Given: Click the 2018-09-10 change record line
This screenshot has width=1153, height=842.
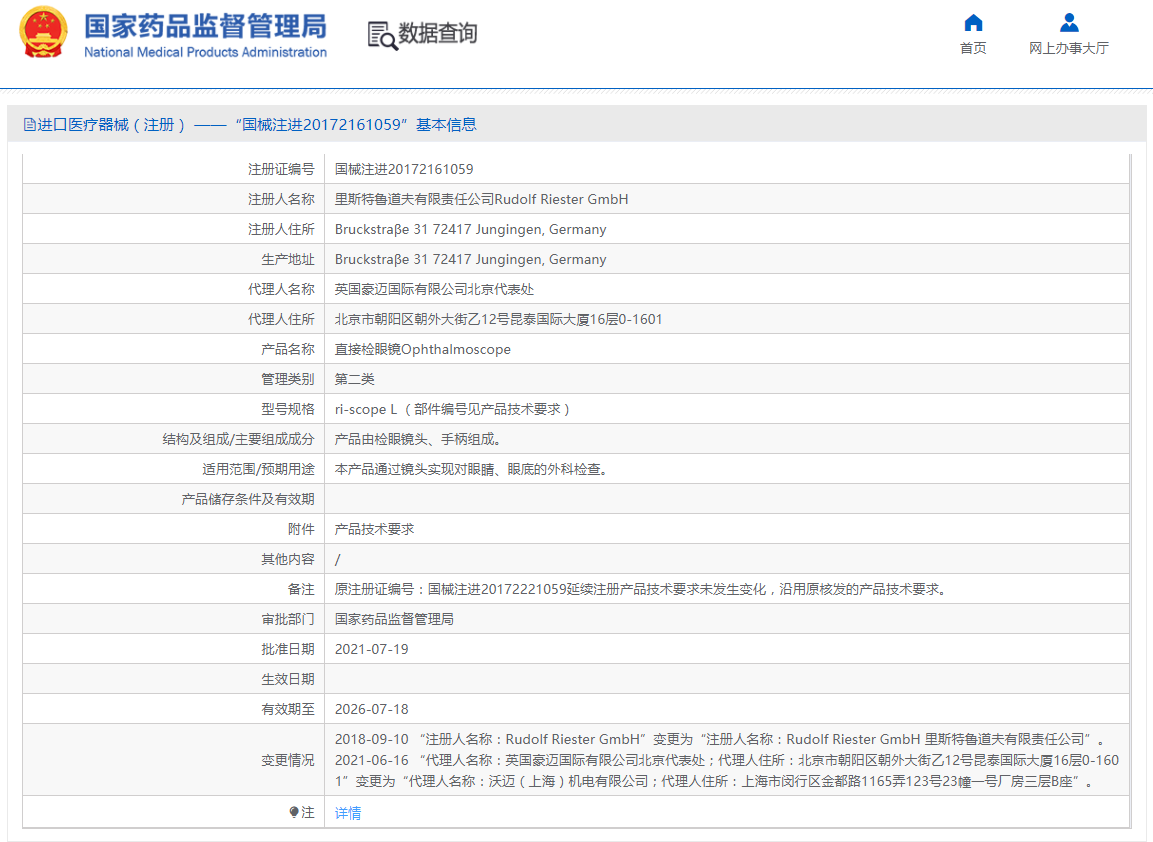Looking at the screenshot, I should point(720,740).
